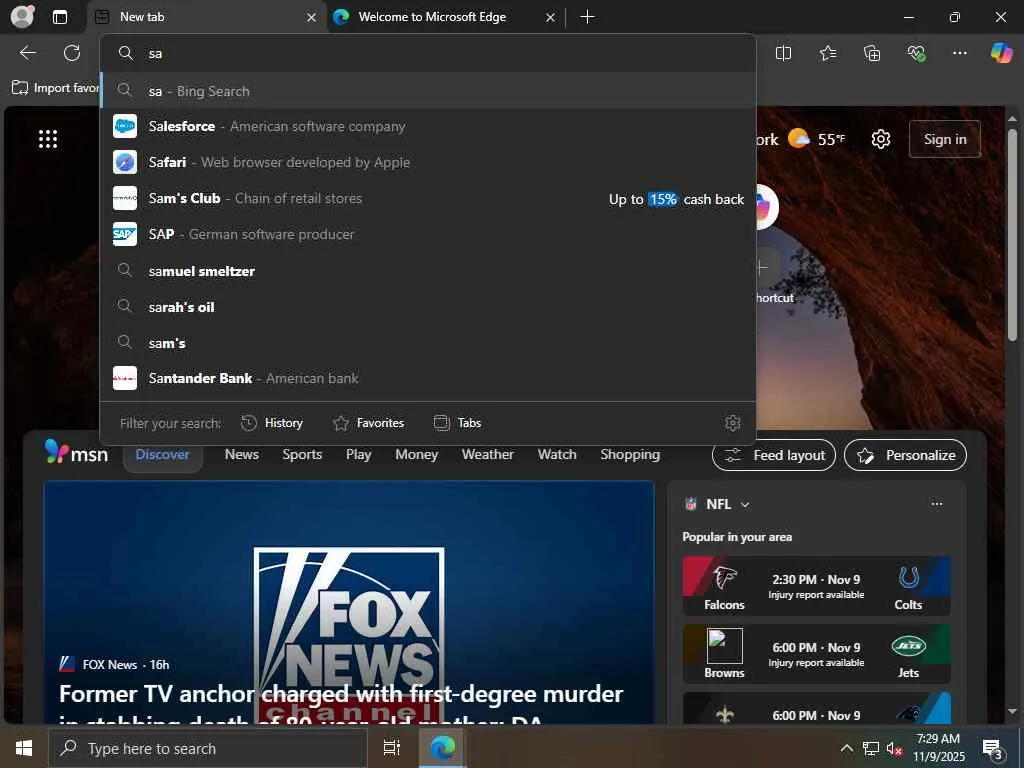Viewport: 1024px width, 768px height.
Task: Open the Watch feed tab
Action: point(557,455)
